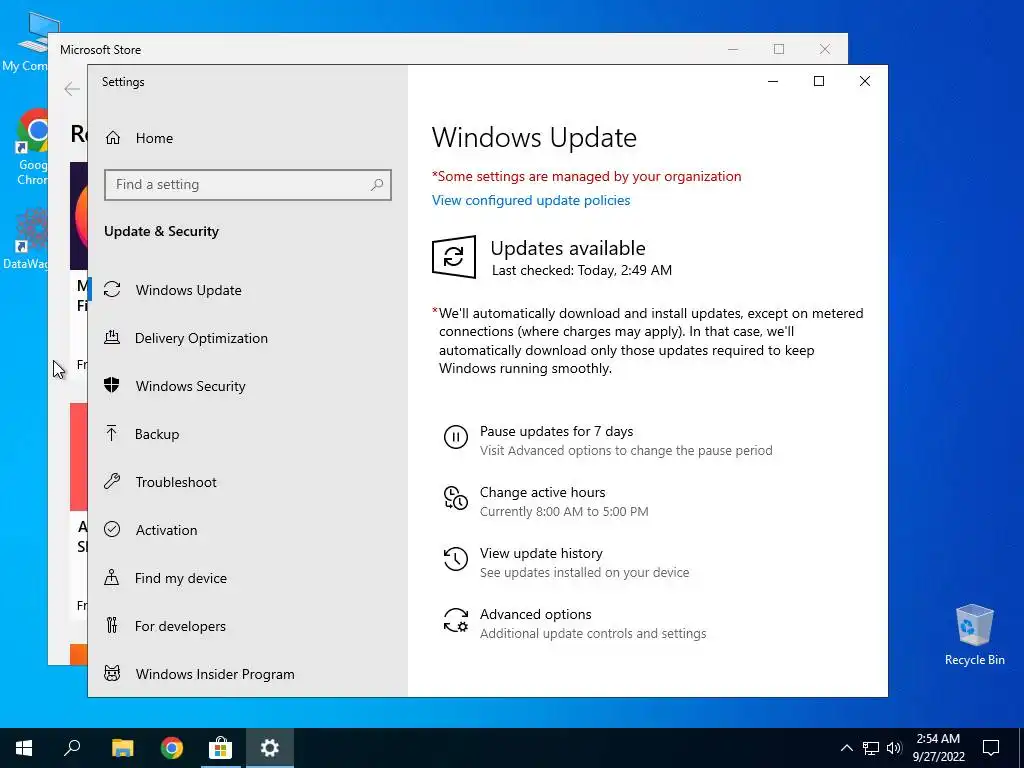The image size is (1024, 768).
Task: Click the Windows Update sync arrows icon in sidebar
Action: point(112,289)
